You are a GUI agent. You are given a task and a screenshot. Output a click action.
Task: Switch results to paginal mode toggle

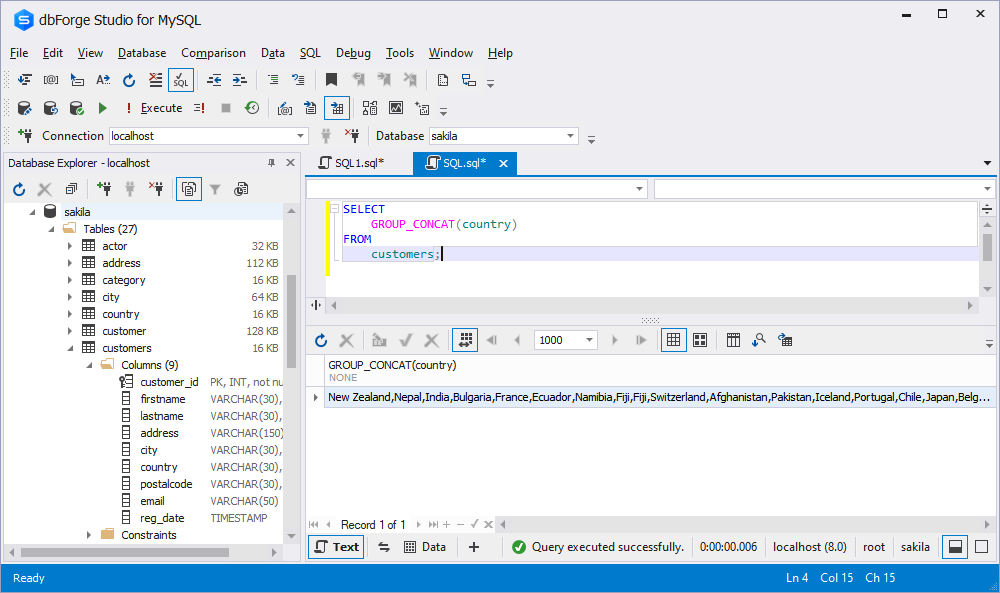click(464, 340)
